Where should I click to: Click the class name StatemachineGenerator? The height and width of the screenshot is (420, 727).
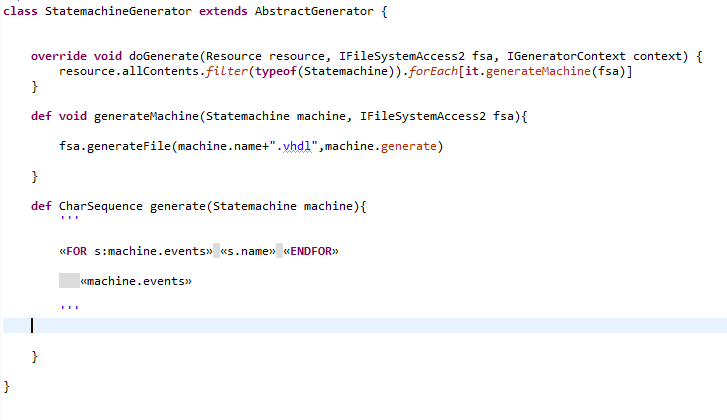coord(118,11)
